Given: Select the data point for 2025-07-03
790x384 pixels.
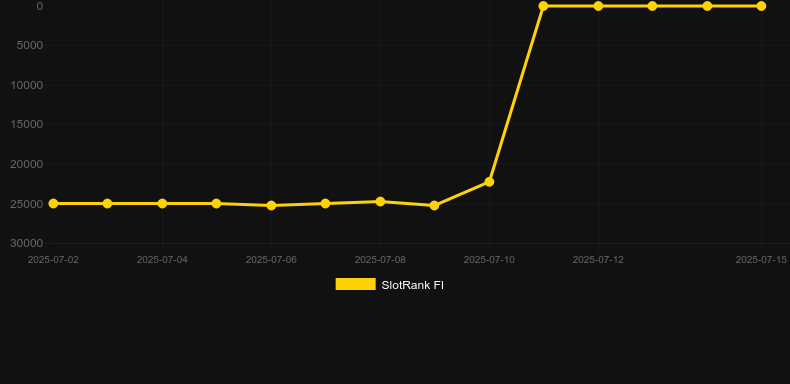Looking at the screenshot, I should pyautogui.click(x=107, y=204).
